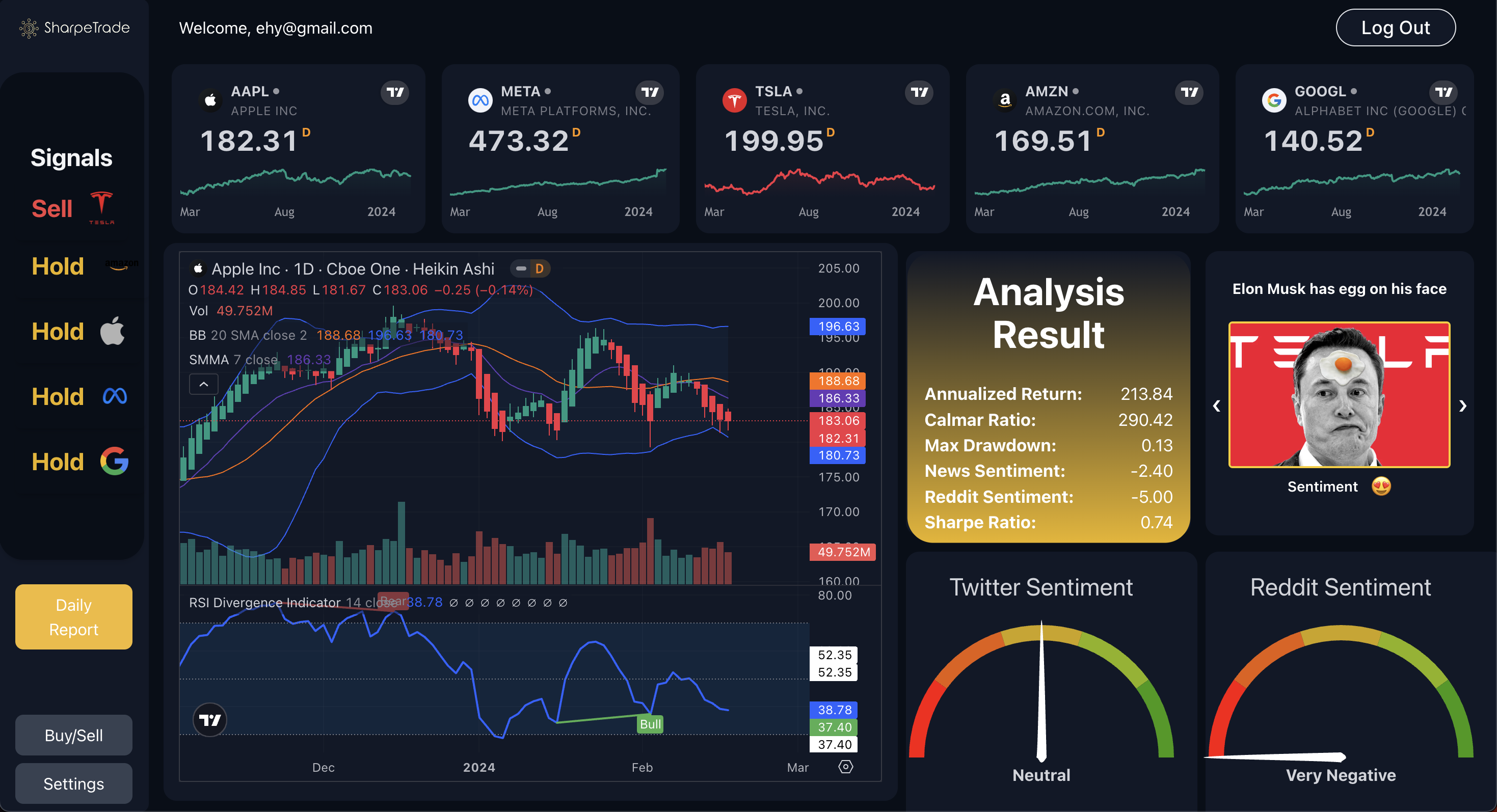
Task: Open TradingView logo on GOOGL card
Action: tap(1443, 92)
